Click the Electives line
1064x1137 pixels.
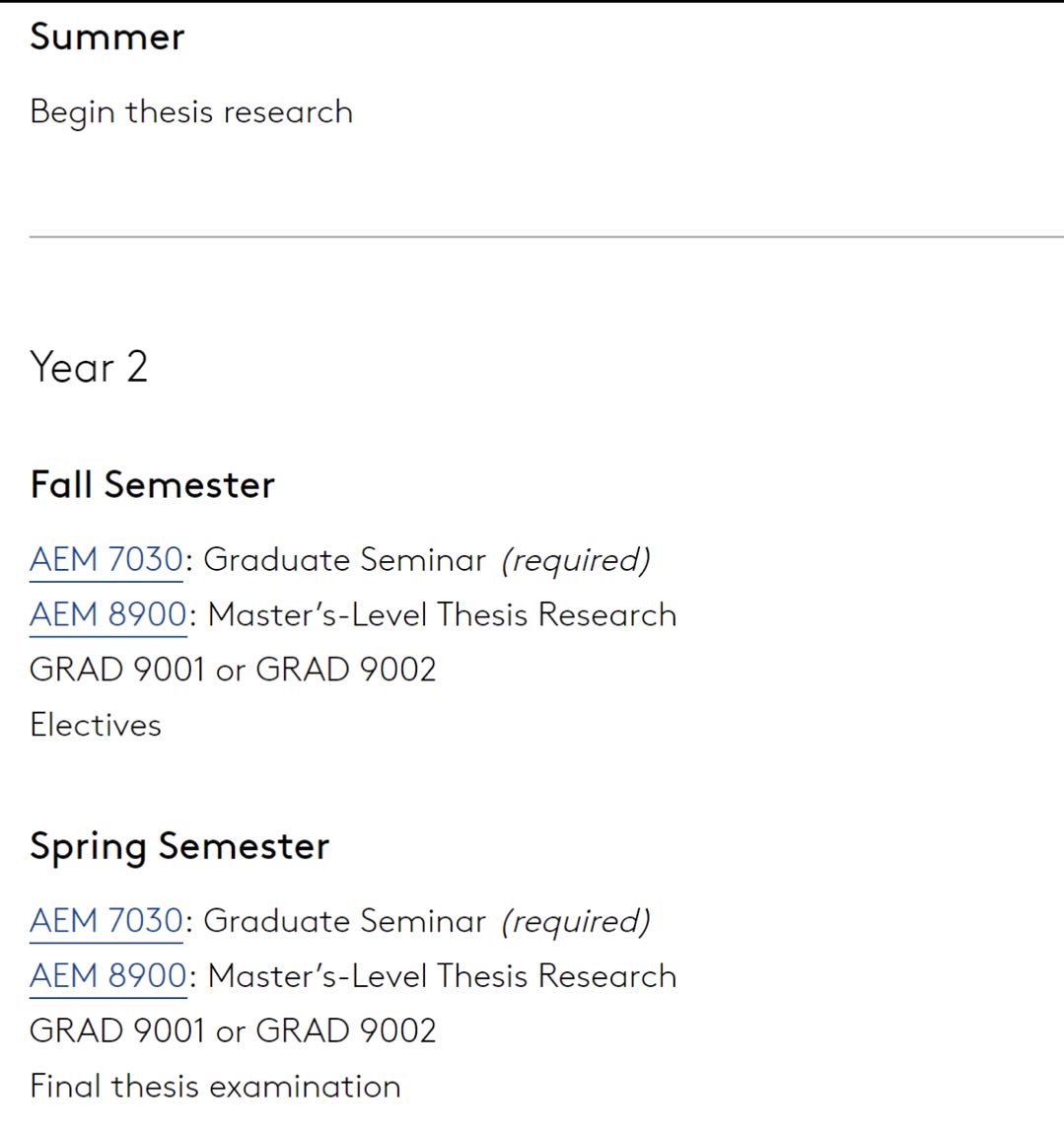(96, 726)
